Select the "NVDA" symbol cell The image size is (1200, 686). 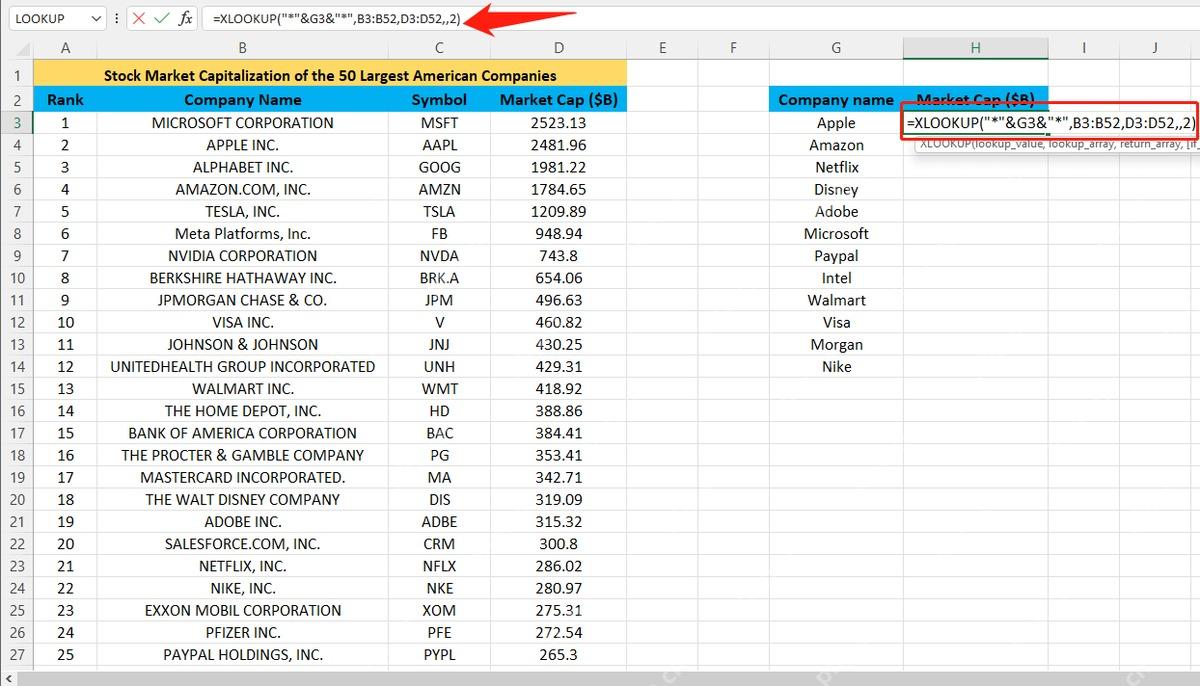(x=439, y=256)
